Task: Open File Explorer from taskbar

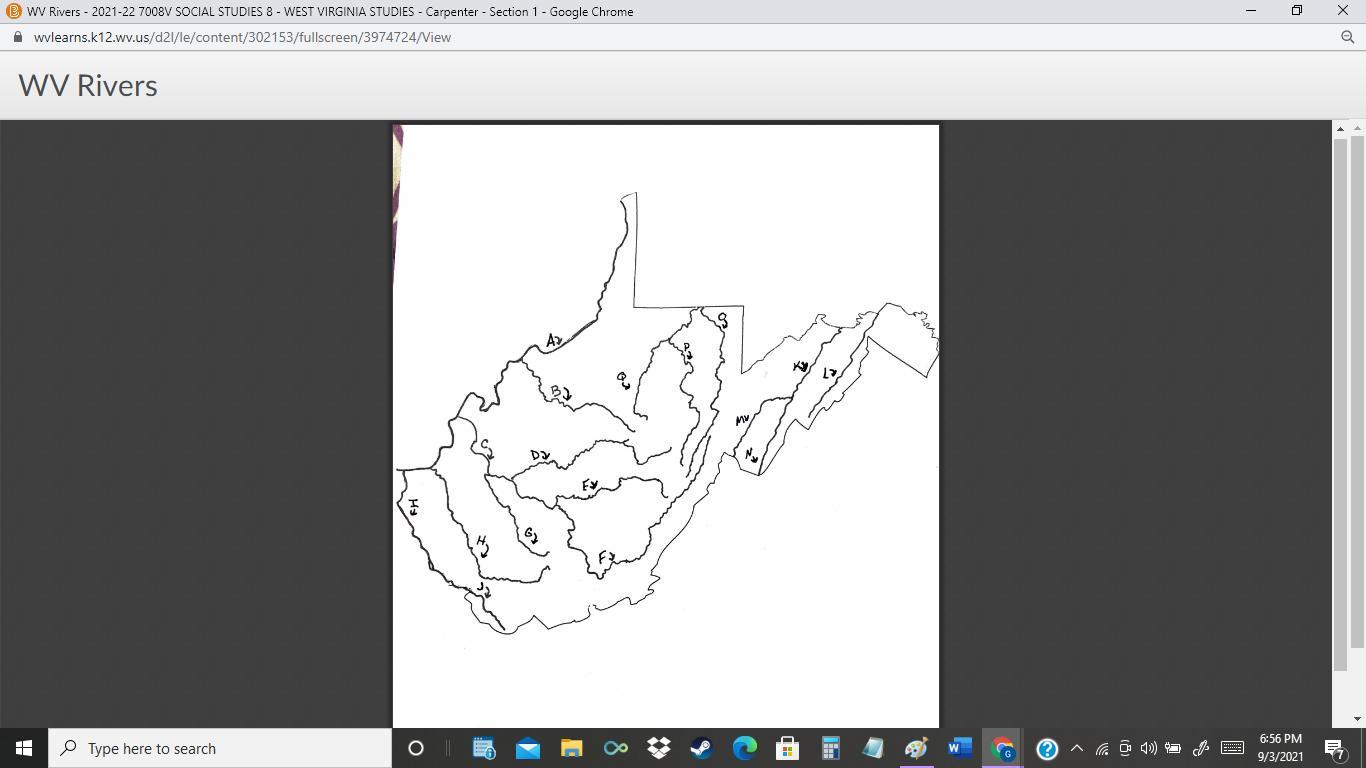Action: 571,748
